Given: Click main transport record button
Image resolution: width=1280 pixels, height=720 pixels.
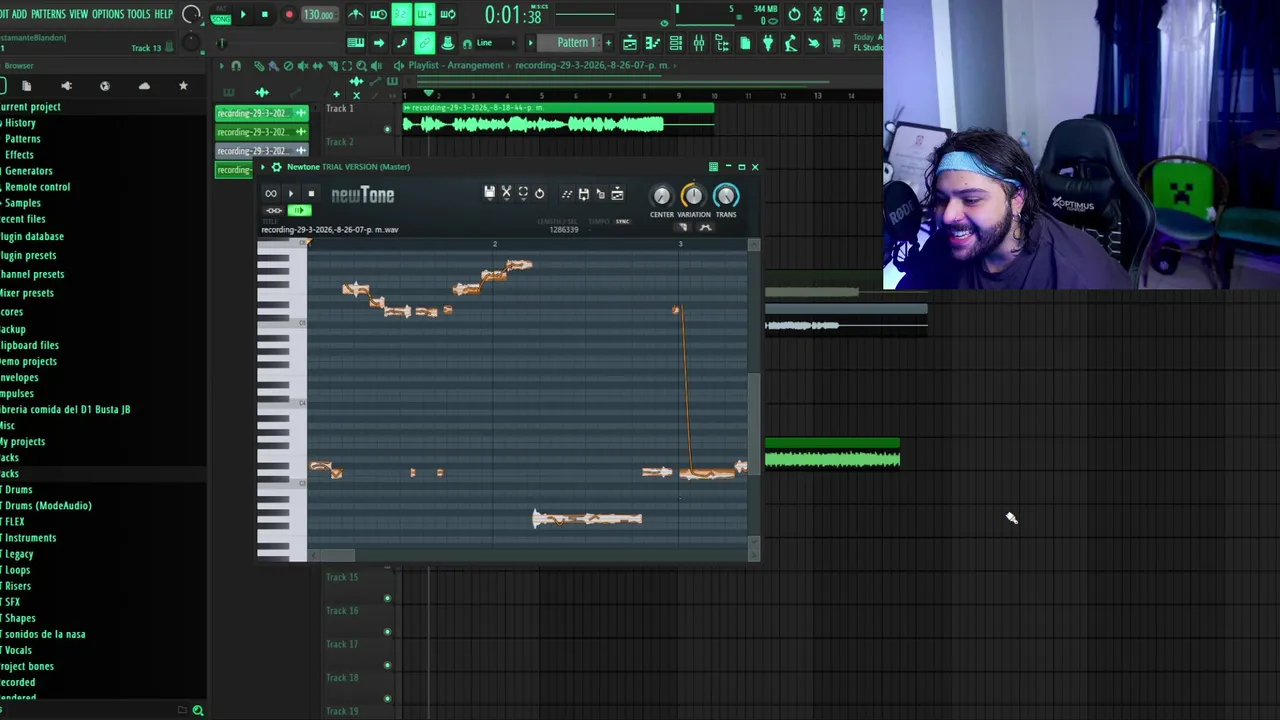Looking at the screenshot, I should 289,15.
